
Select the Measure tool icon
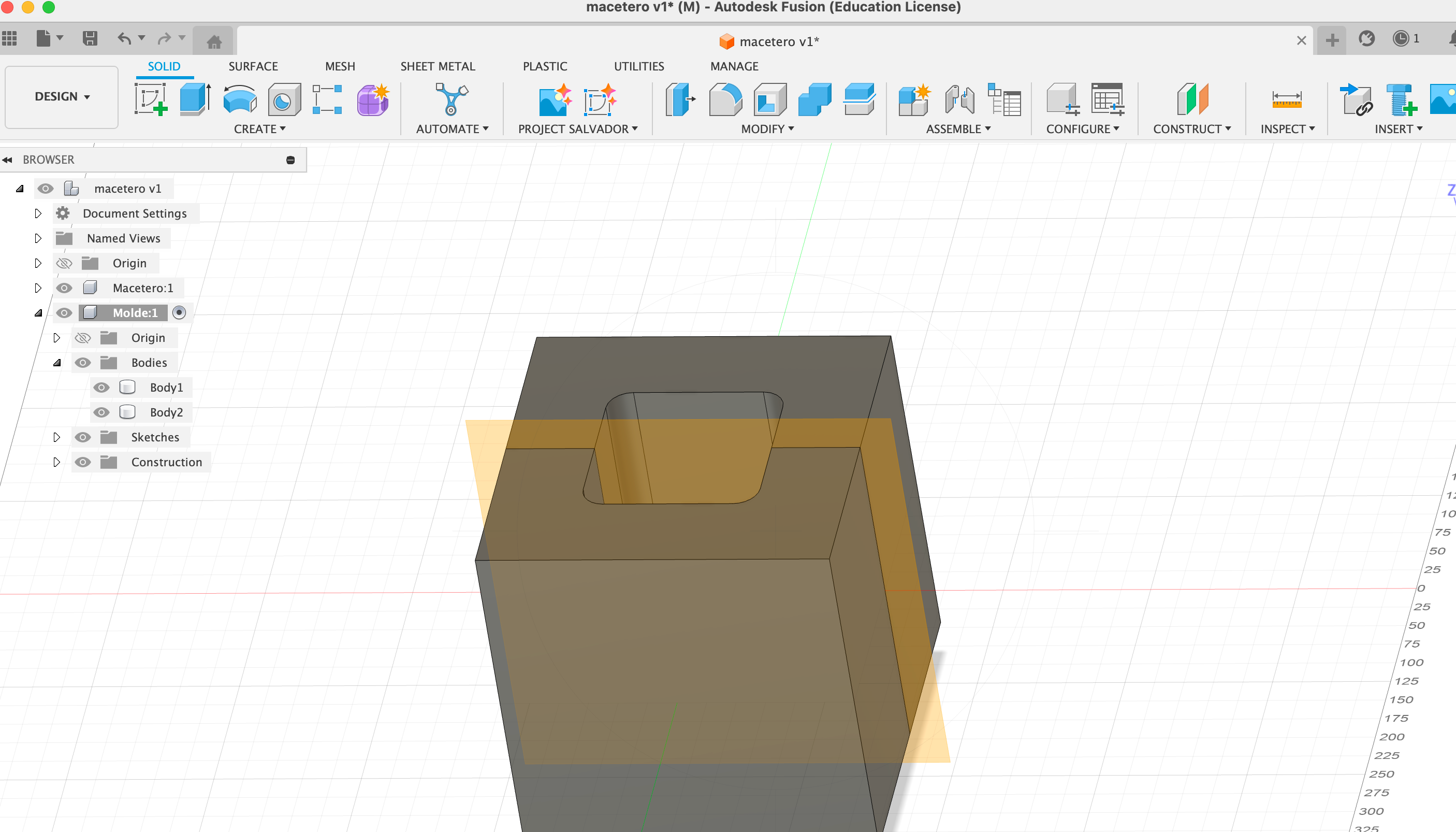(1287, 99)
